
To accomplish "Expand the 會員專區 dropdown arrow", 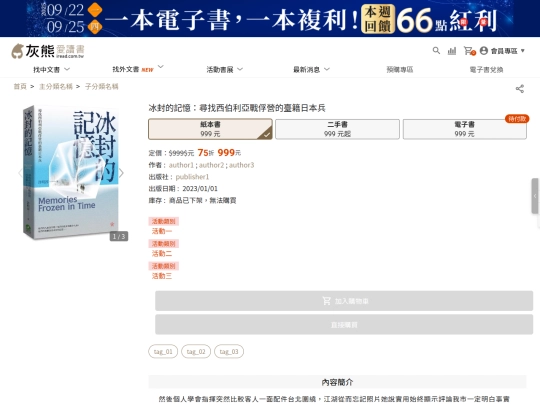I will (522, 51).
